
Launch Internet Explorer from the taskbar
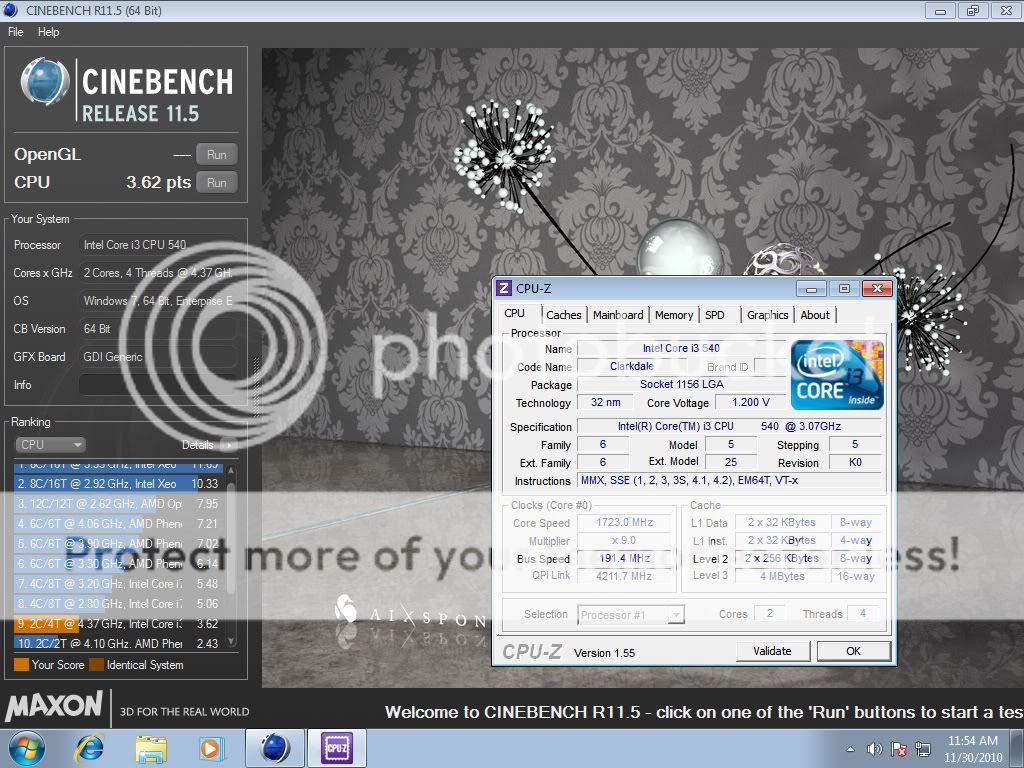click(90, 748)
